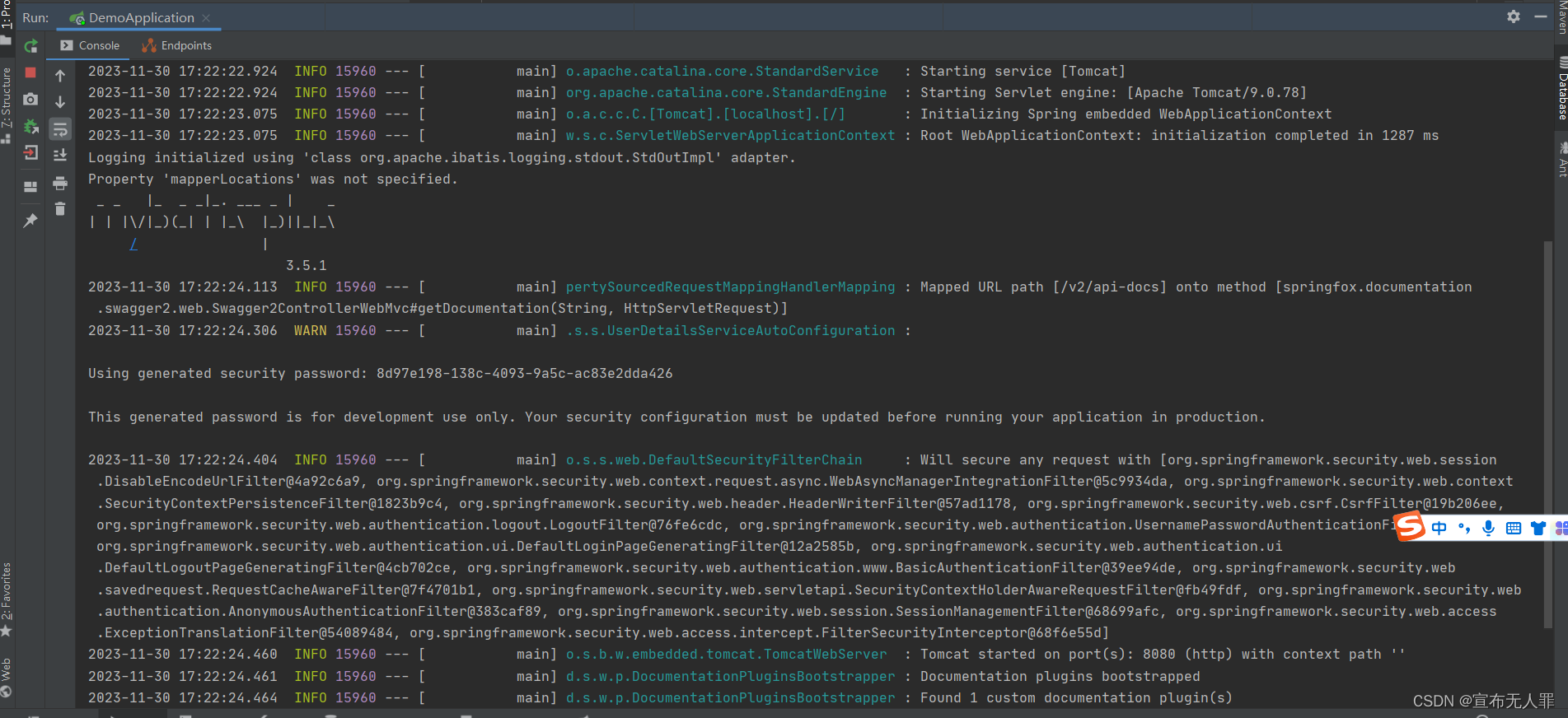Click pertySourcedRequestMappingHandlerMapping logger text

pyautogui.click(x=730, y=287)
